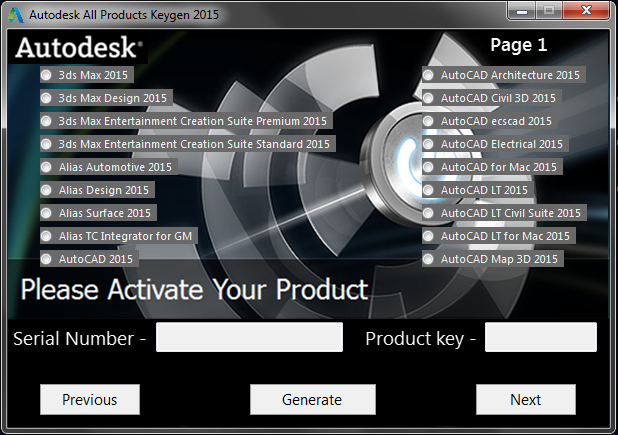
Task: Click the disabled maximize button
Action: tap(549, 11)
